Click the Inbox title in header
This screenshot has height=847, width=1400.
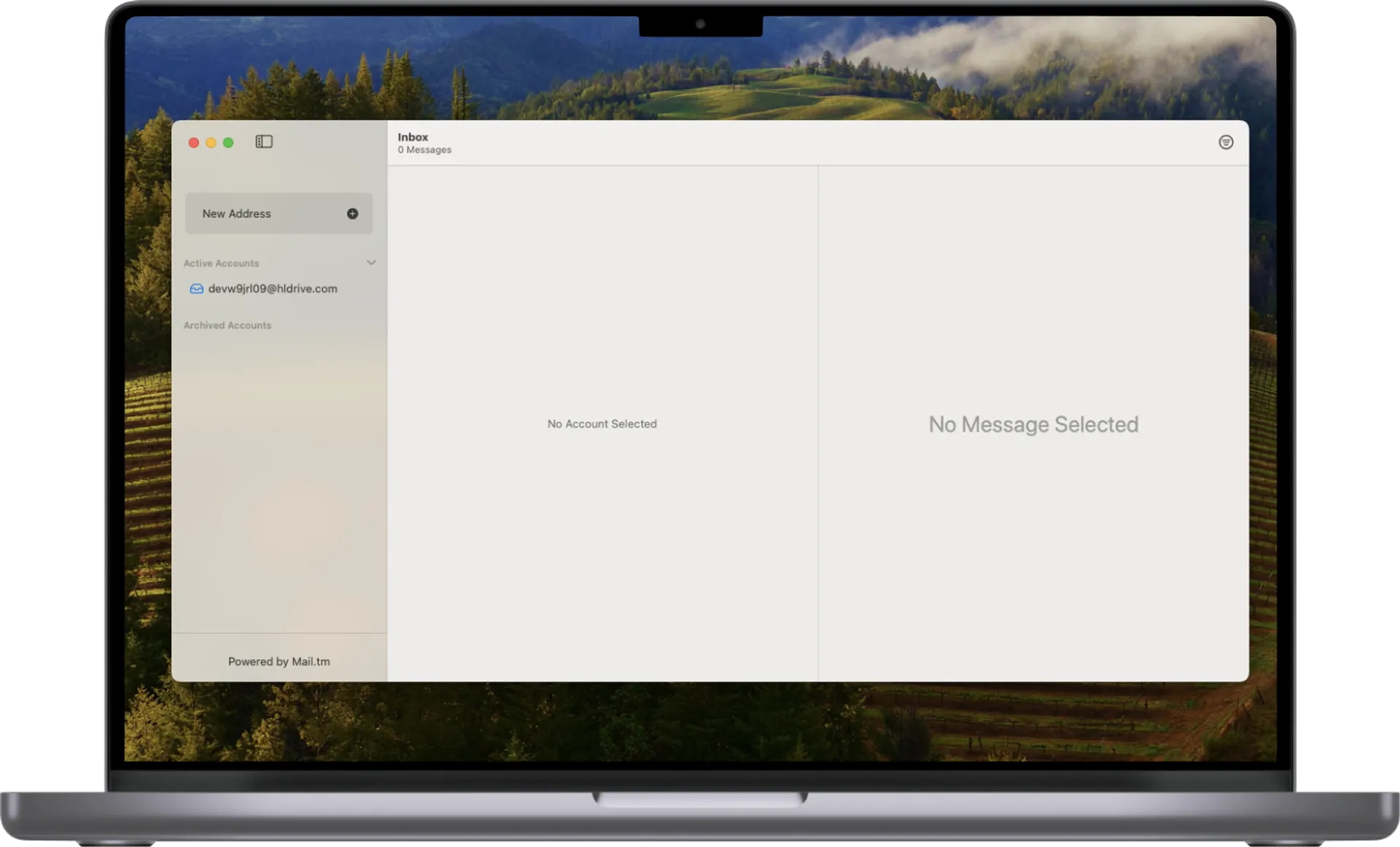(x=413, y=137)
